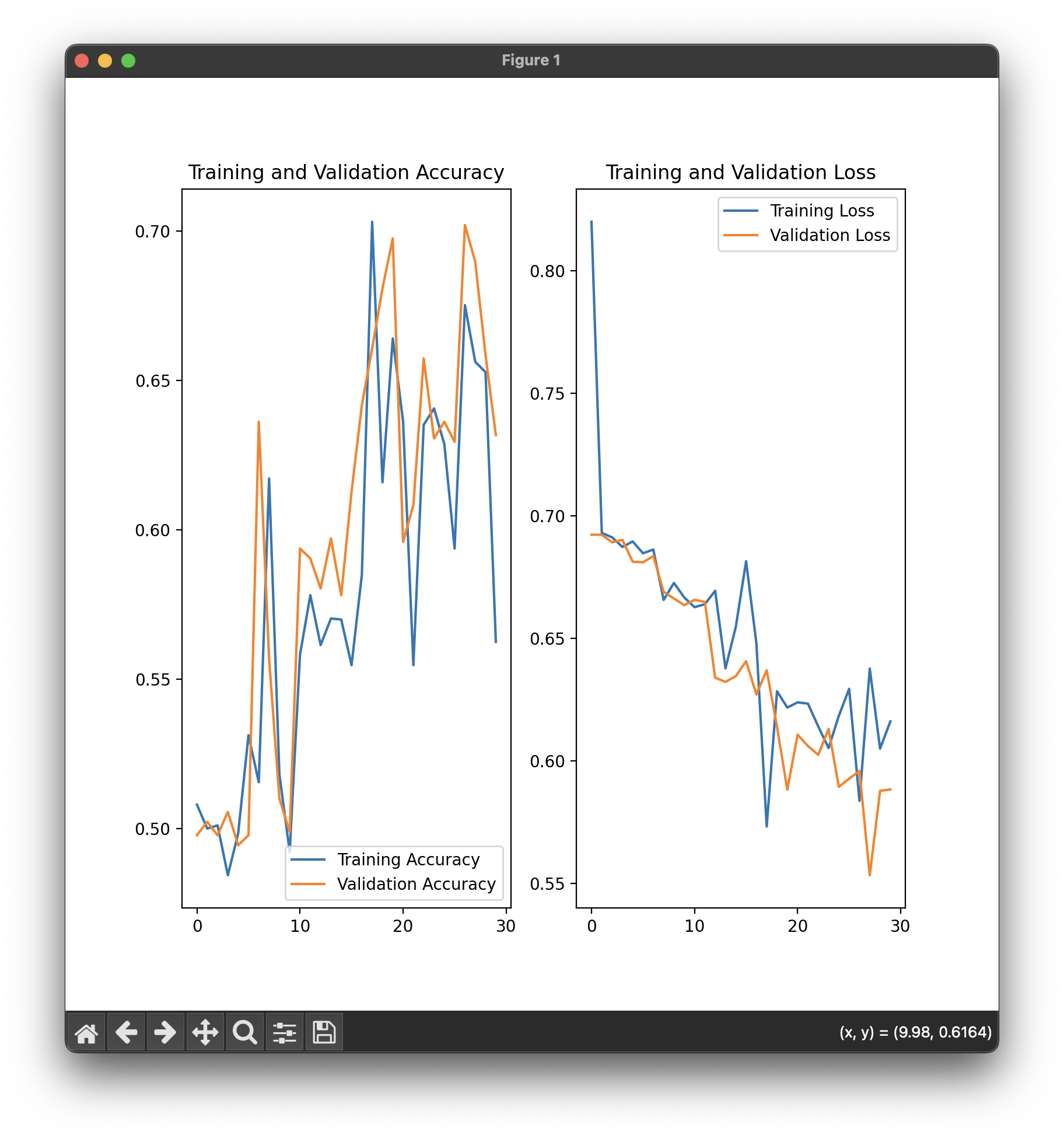Select the Zoom to rectangle magnifier
The width and height of the screenshot is (1064, 1139).
pyautogui.click(x=245, y=1032)
